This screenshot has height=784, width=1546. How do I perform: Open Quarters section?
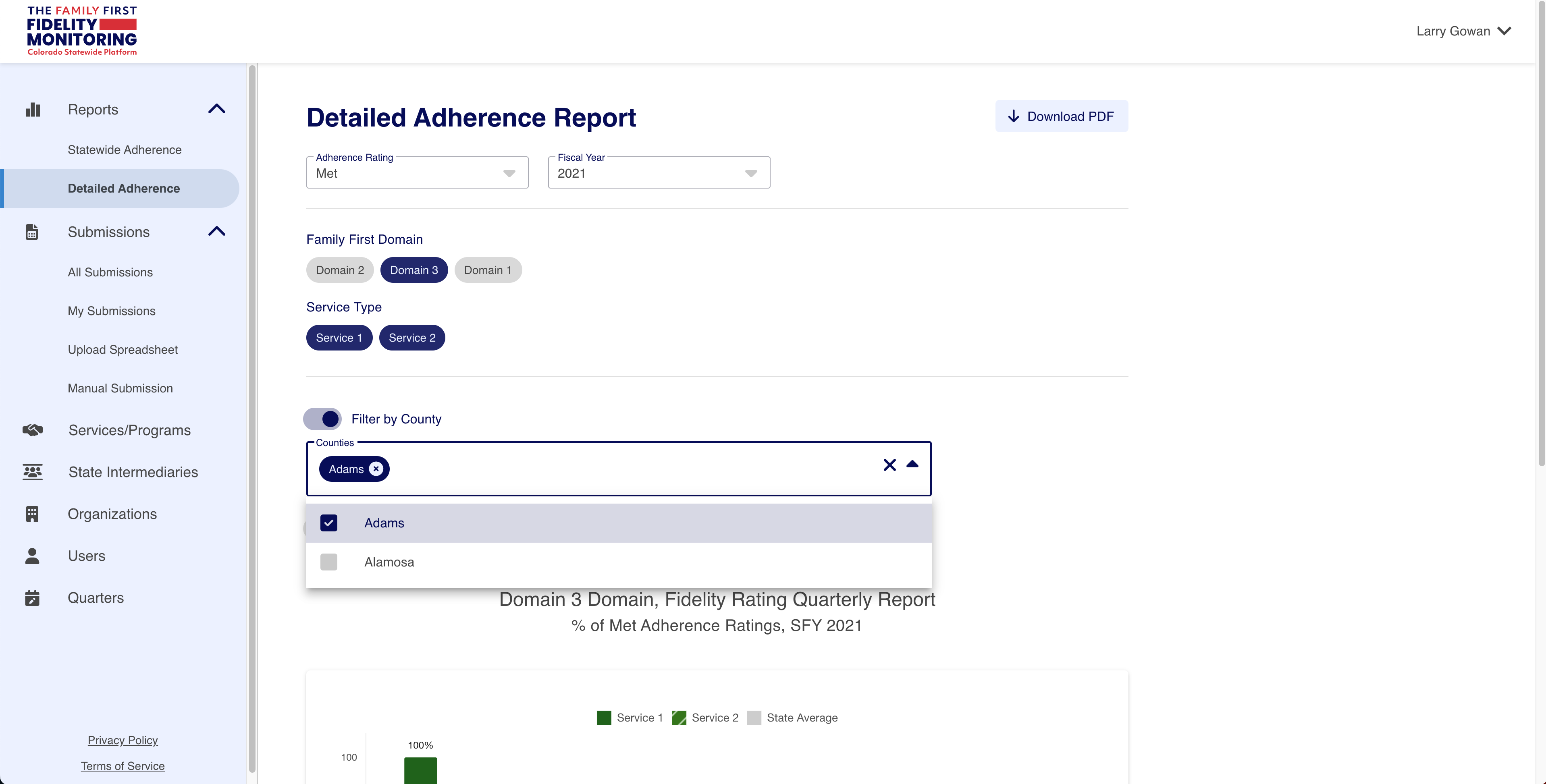[96, 598]
